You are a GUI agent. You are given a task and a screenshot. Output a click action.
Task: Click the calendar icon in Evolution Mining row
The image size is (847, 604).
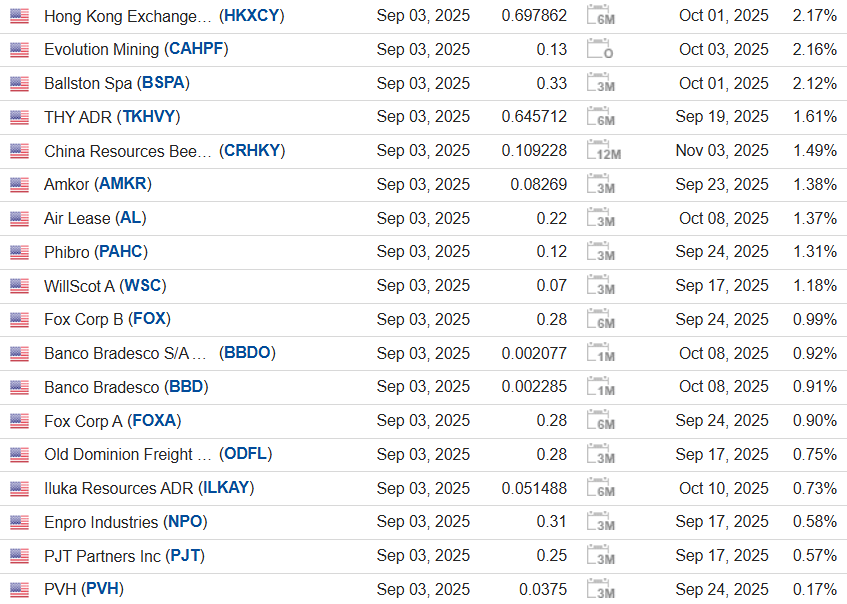click(600, 49)
